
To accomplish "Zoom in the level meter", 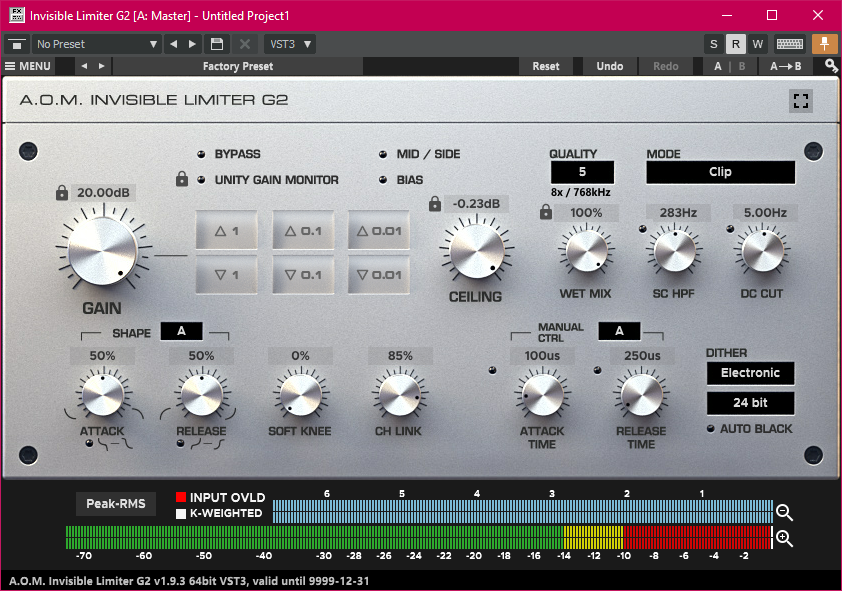I will click(x=784, y=538).
